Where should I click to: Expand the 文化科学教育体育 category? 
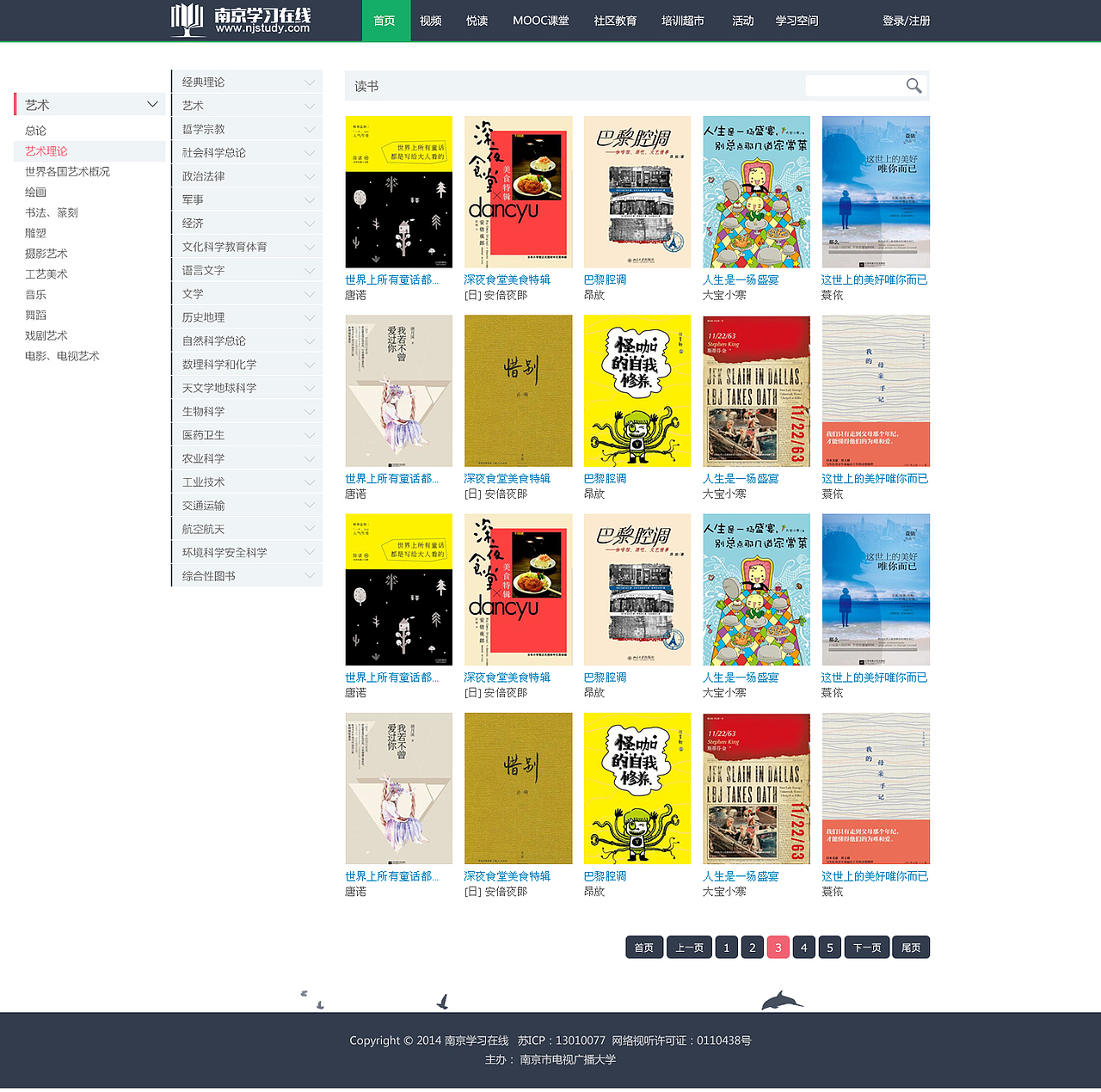click(308, 246)
